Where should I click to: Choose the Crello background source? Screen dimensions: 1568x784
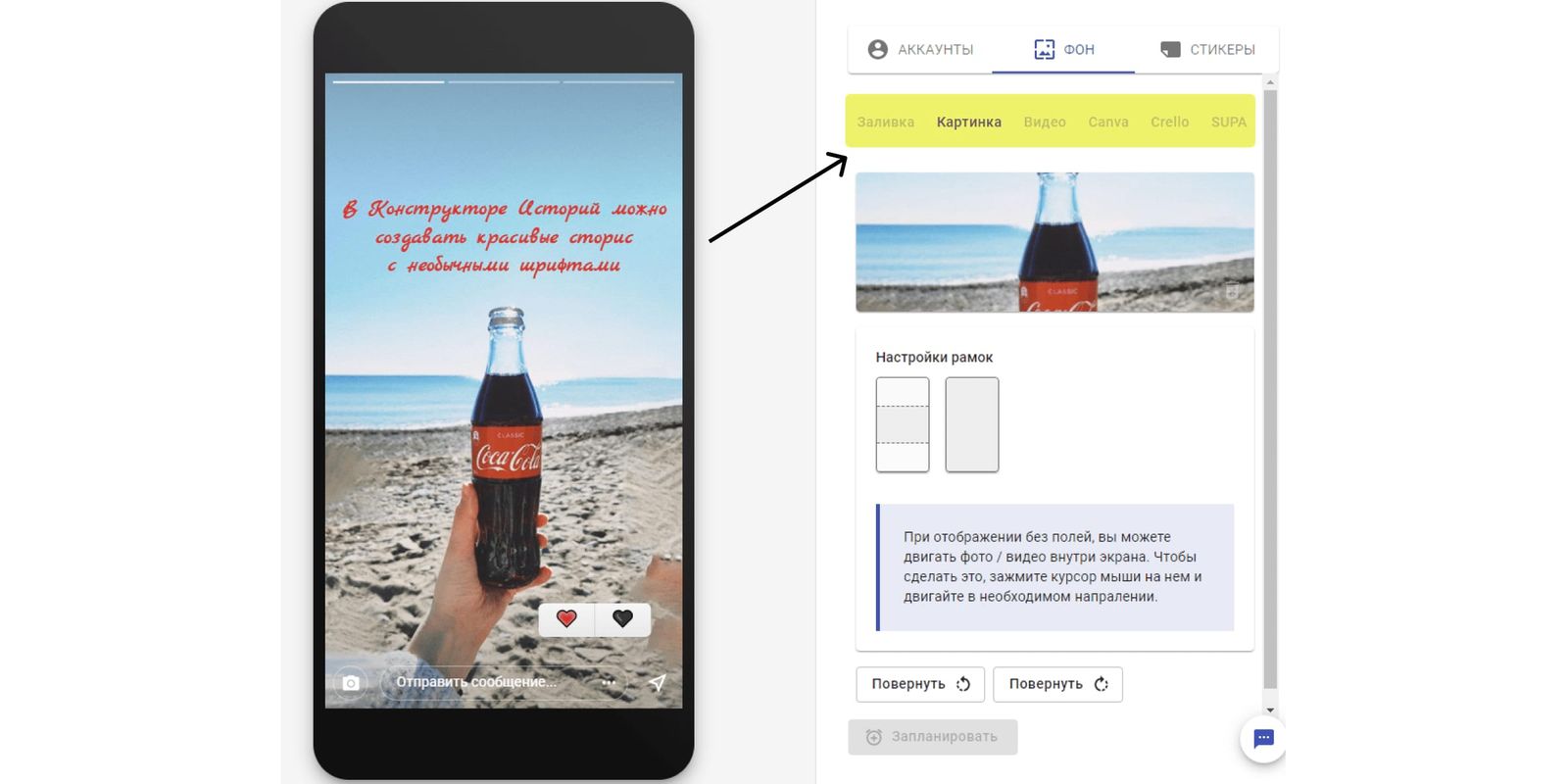(1169, 122)
